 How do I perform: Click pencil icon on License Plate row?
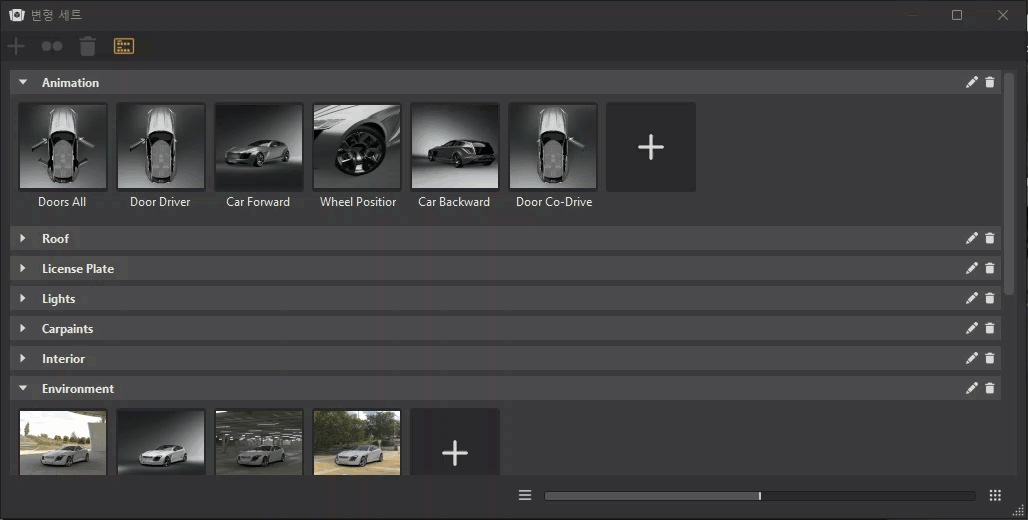point(972,269)
